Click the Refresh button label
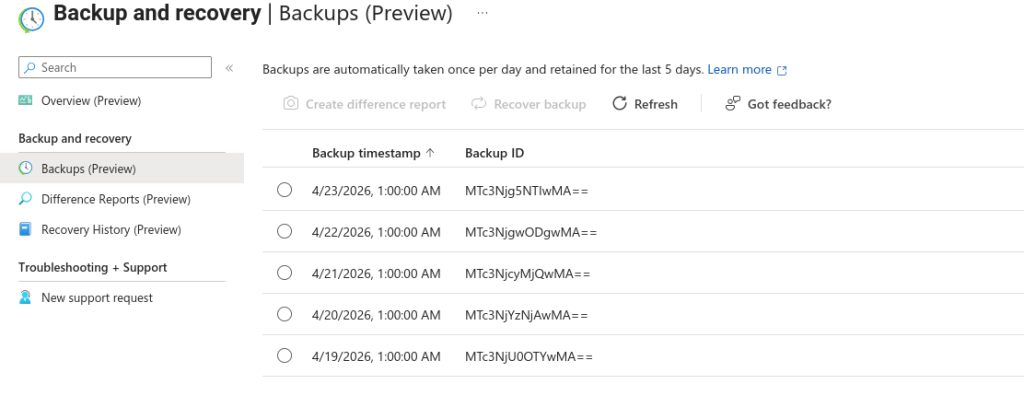The image size is (1024, 419). tap(656, 104)
